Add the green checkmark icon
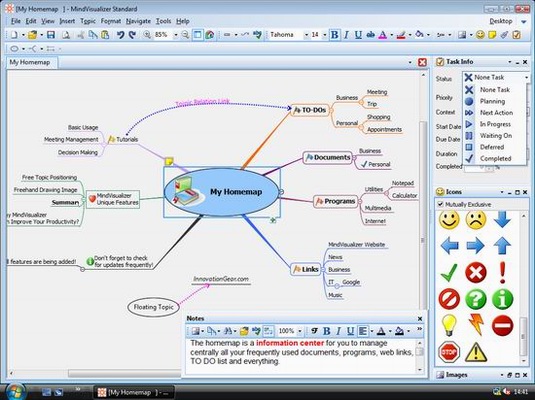The width and height of the screenshot is (535, 400). click(x=449, y=272)
